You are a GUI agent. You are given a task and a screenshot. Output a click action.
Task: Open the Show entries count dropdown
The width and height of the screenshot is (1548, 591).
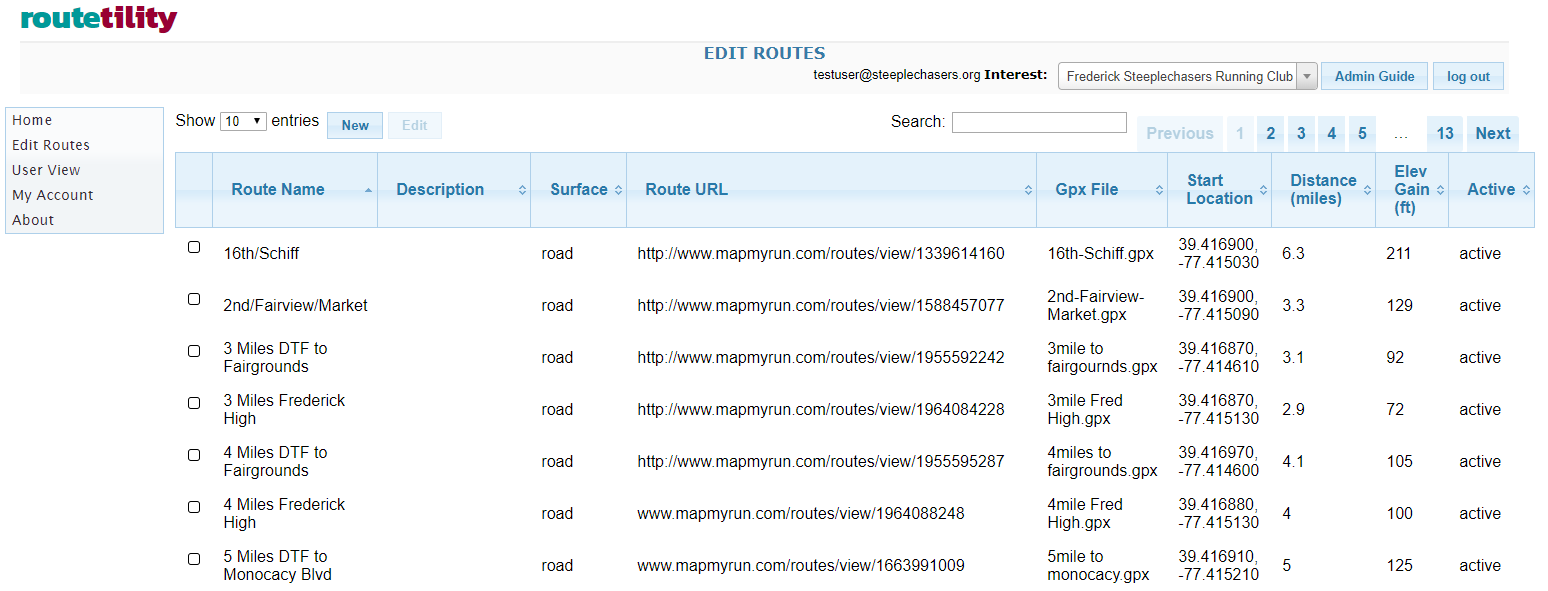point(243,121)
